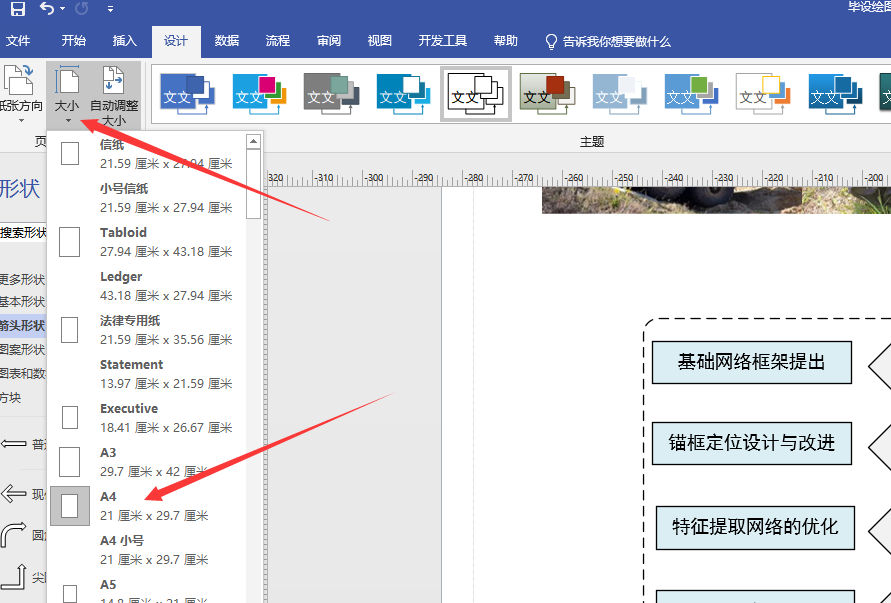Viewport: 891px width, 603px height.
Task: Click the 基础网络框架提出 shape on canvas
Action: tap(751, 362)
